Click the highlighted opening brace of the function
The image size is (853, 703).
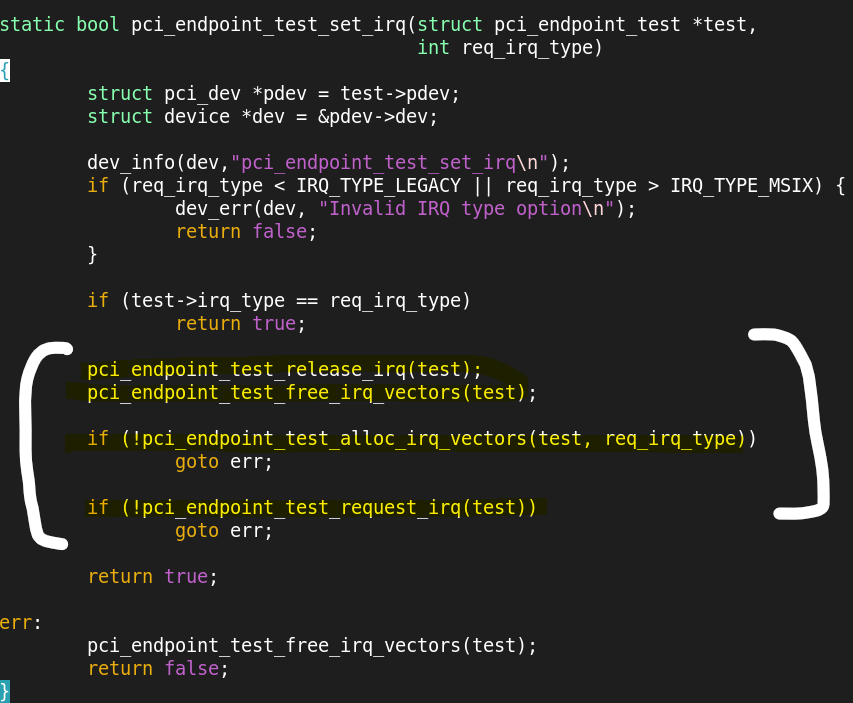[x=5, y=71]
